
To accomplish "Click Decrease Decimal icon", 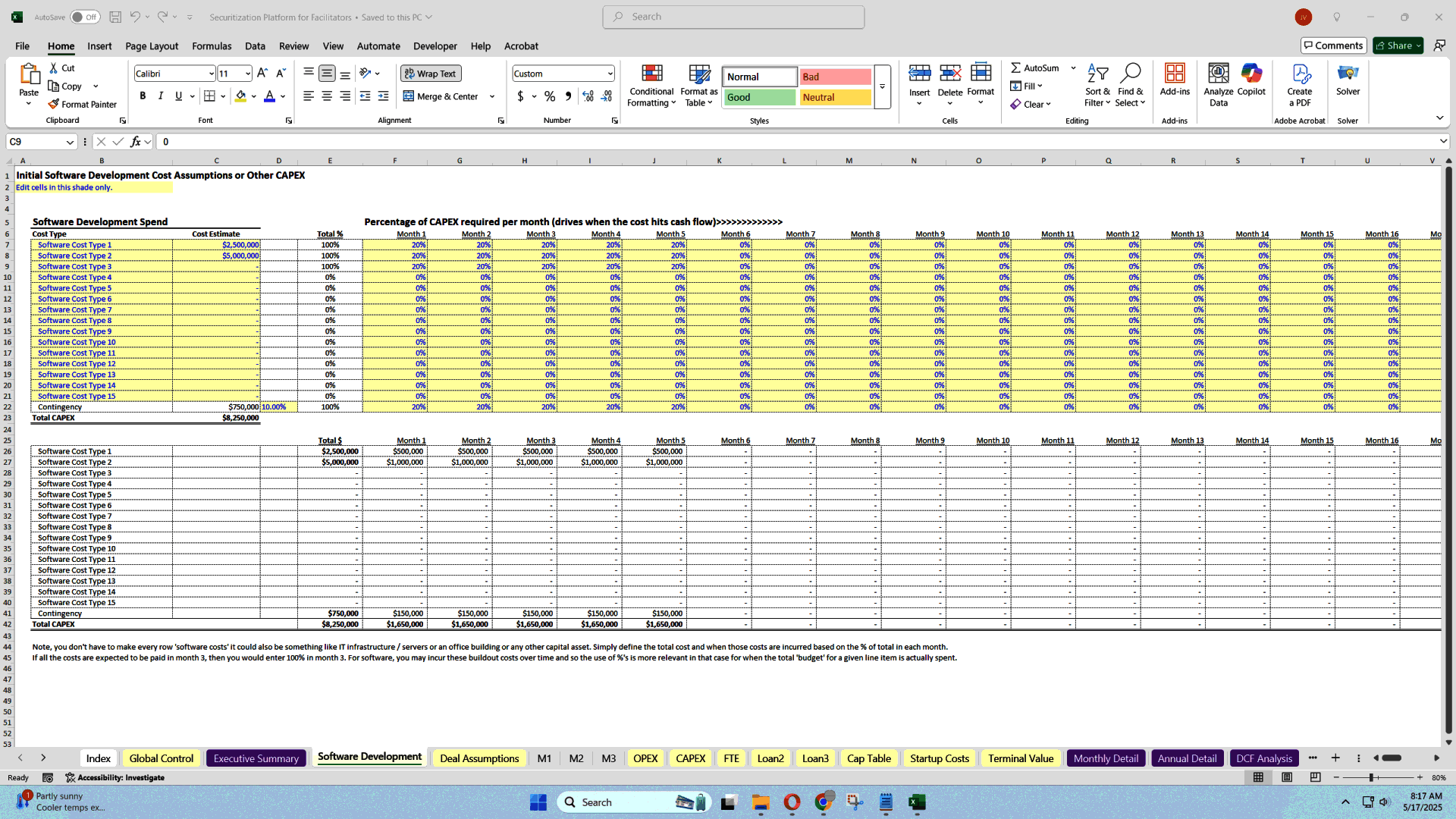I will pos(607,96).
